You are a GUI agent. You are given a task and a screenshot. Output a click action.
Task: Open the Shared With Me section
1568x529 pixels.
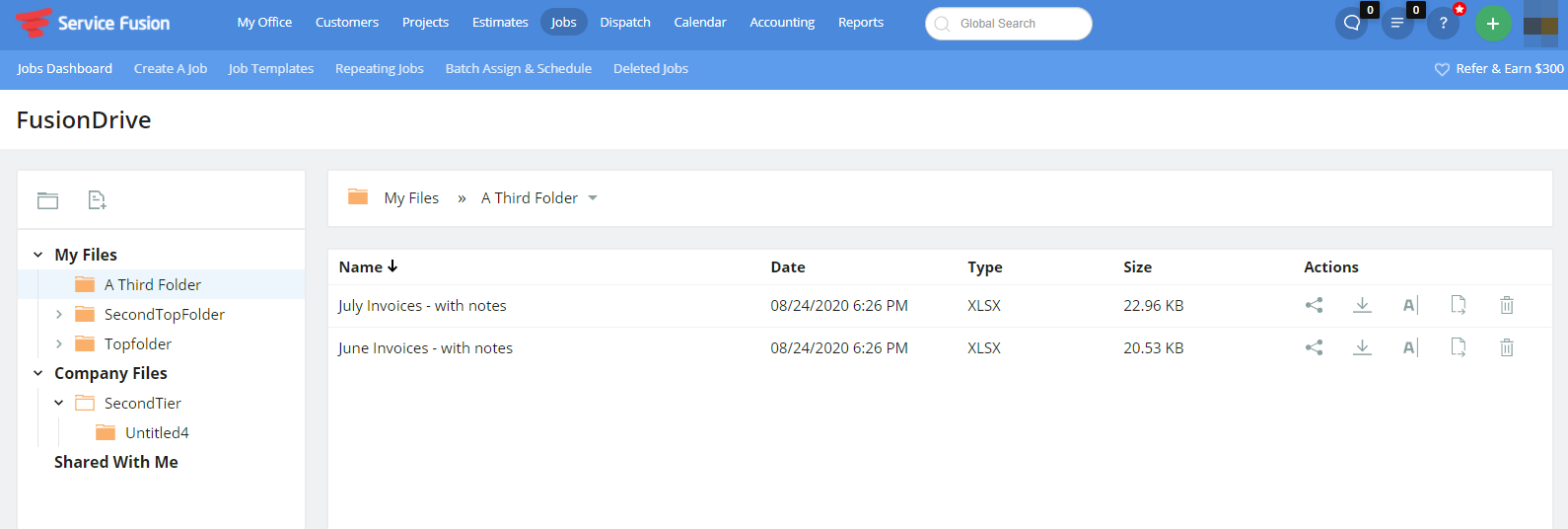point(116,462)
